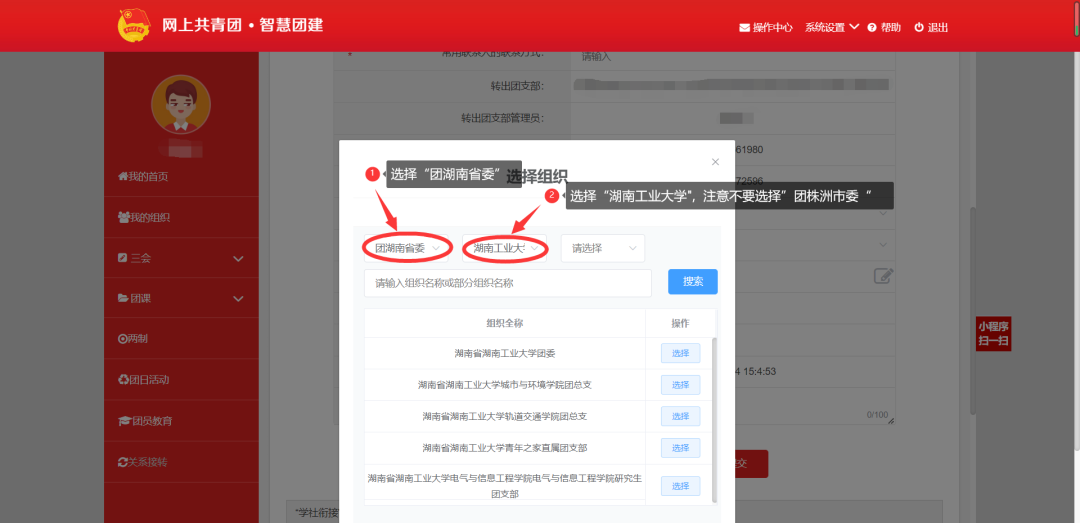Expand the 系统设置 dropdown in header

[x=832, y=28]
